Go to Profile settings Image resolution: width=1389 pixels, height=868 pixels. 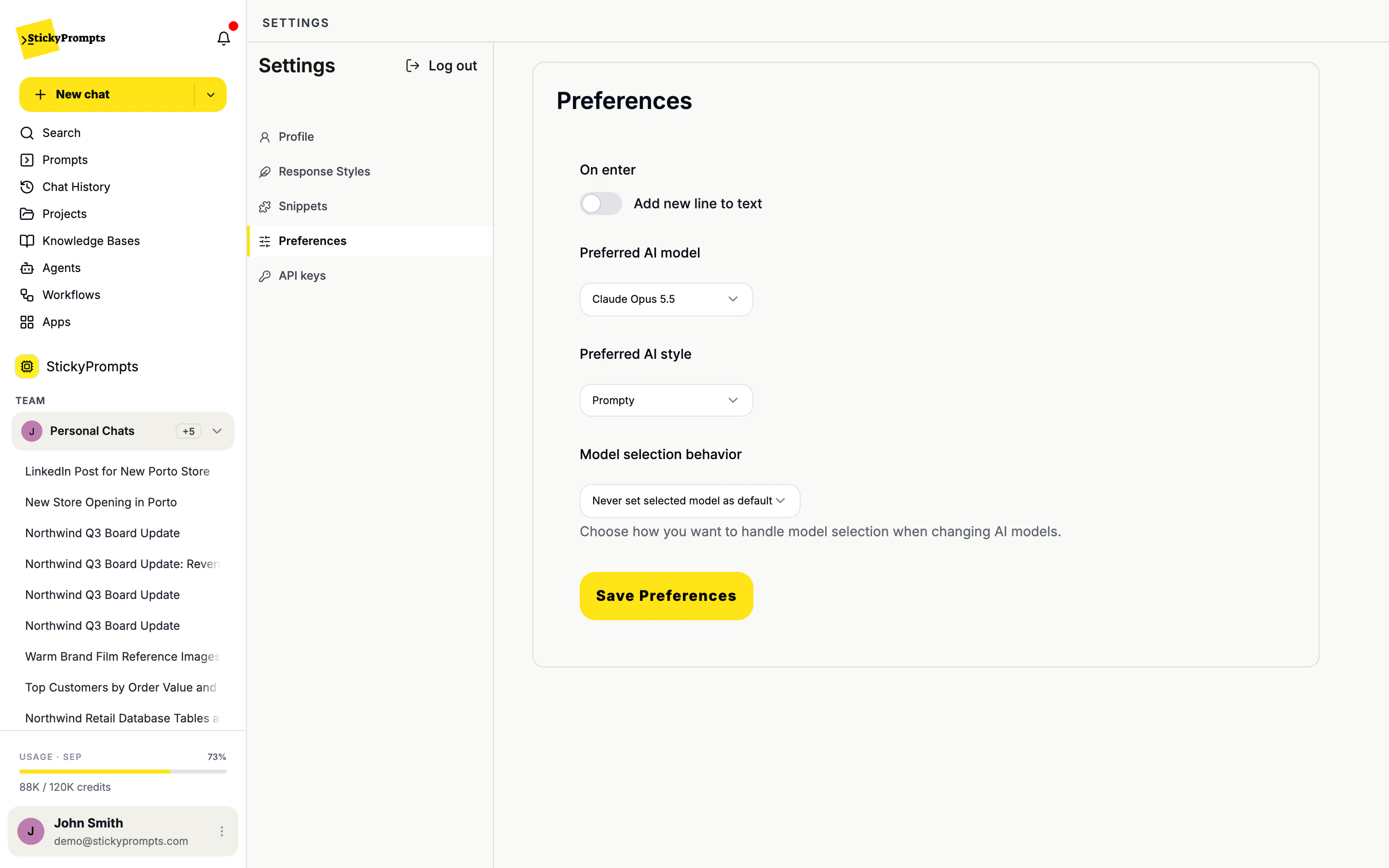click(370, 137)
